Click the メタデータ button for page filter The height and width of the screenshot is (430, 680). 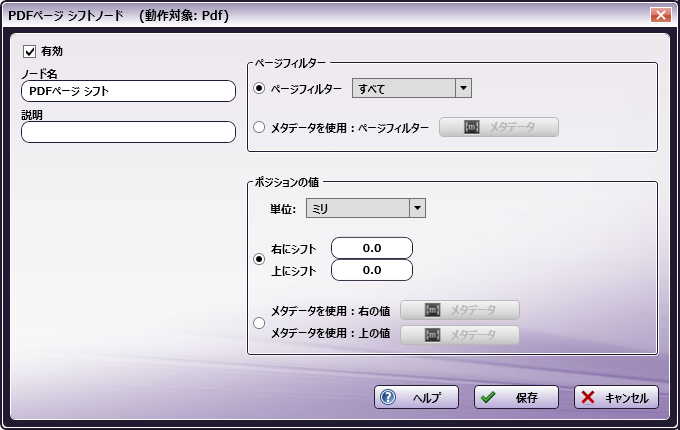click(x=499, y=127)
